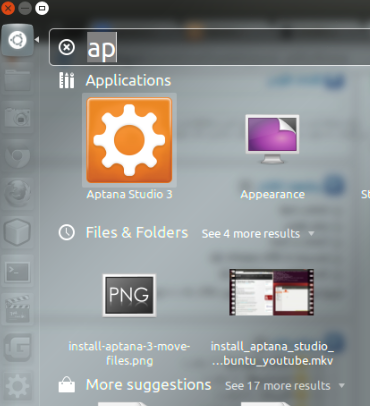The width and height of the screenshot is (370, 406).
Task: Minimize the Dash with the grey window button
Action: (x=25, y=8)
